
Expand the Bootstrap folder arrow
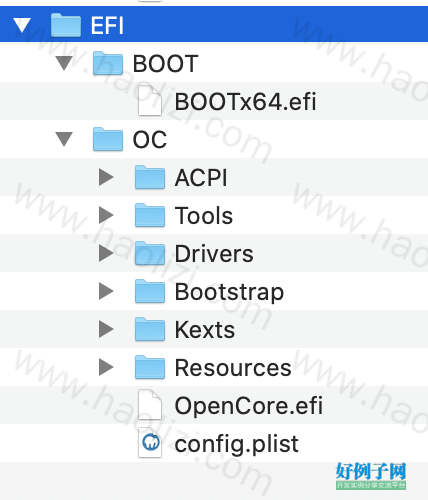pos(106,291)
